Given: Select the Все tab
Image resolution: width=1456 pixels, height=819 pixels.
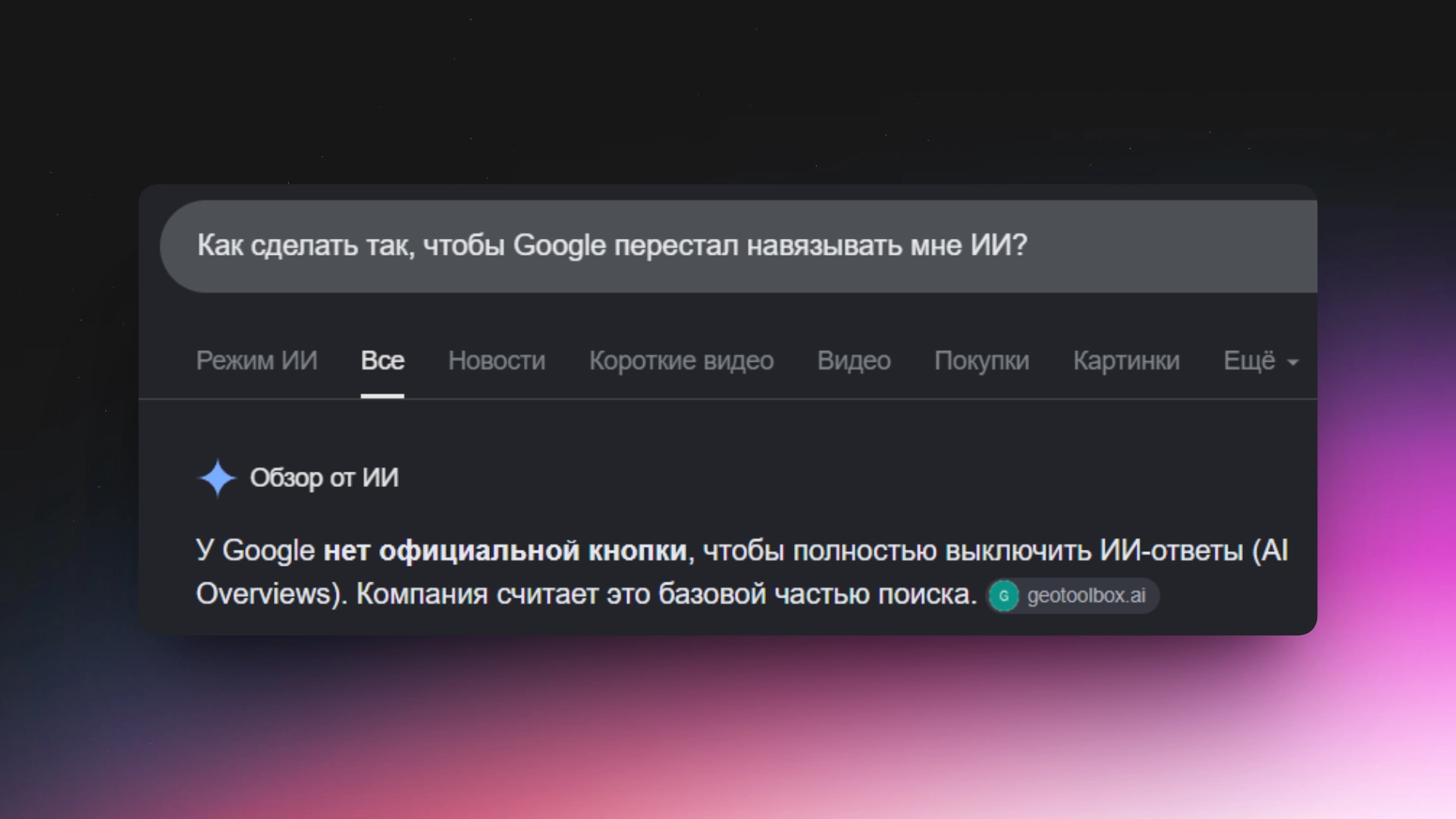Looking at the screenshot, I should click(x=382, y=361).
